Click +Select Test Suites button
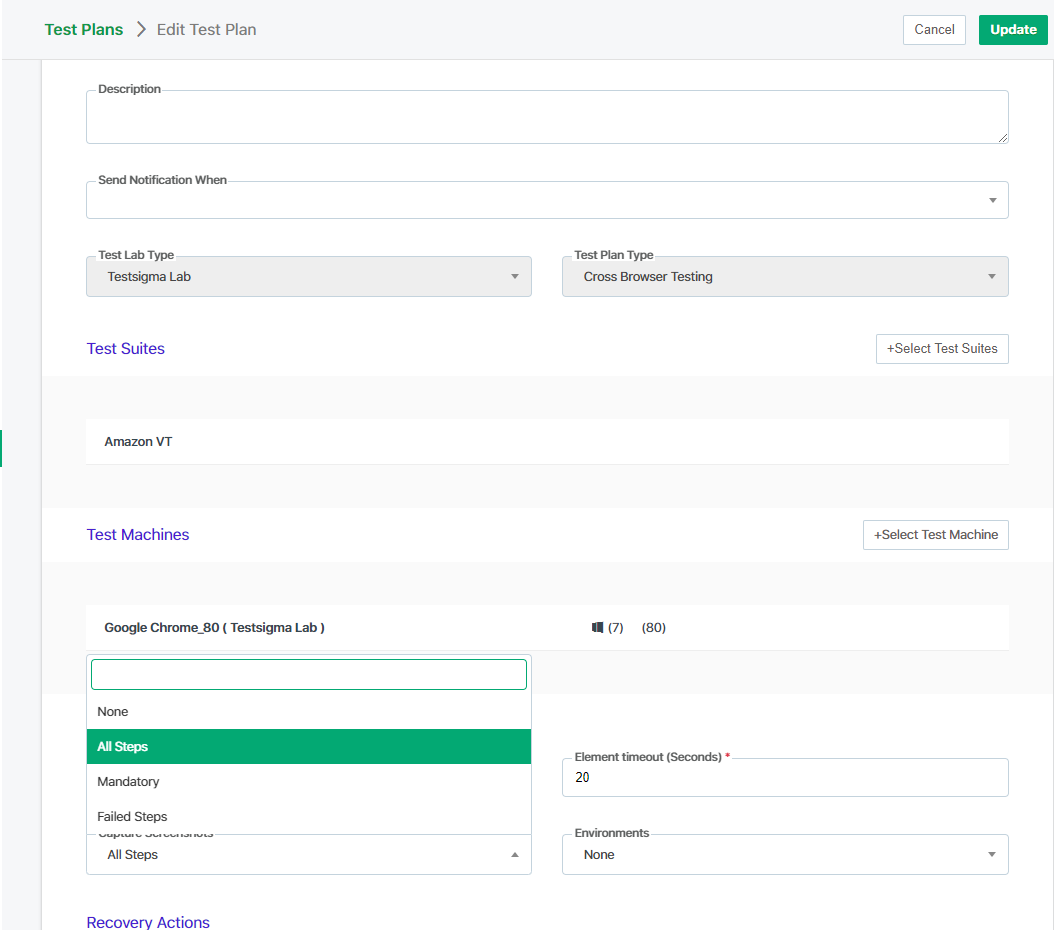Image resolution: width=1054 pixels, height=930 pixels. (942, 349)
